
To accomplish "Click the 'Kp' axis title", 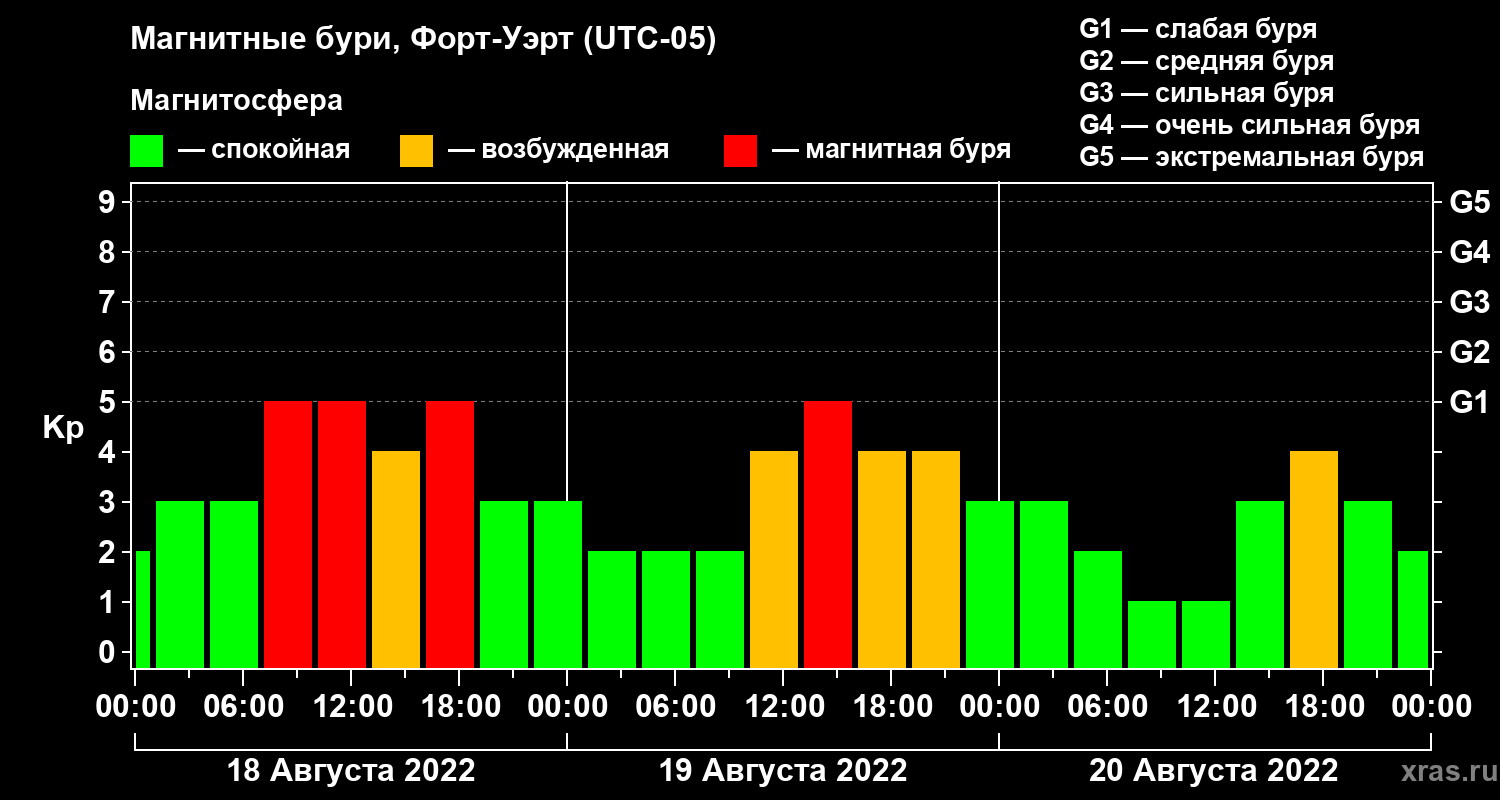I will pos(63,428).
